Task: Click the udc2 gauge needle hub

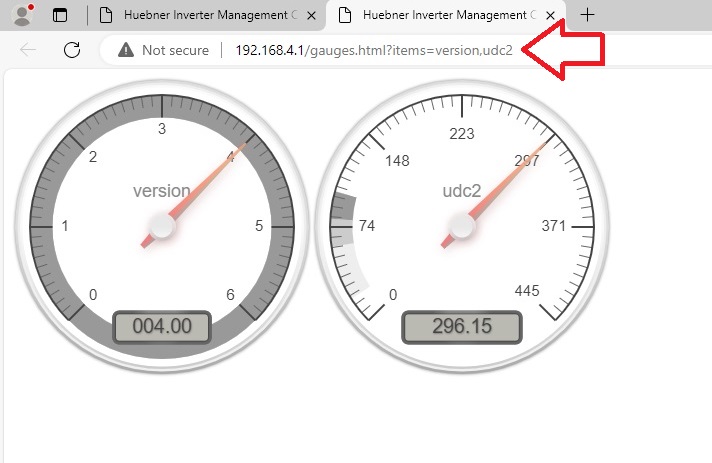Action: 461,226
